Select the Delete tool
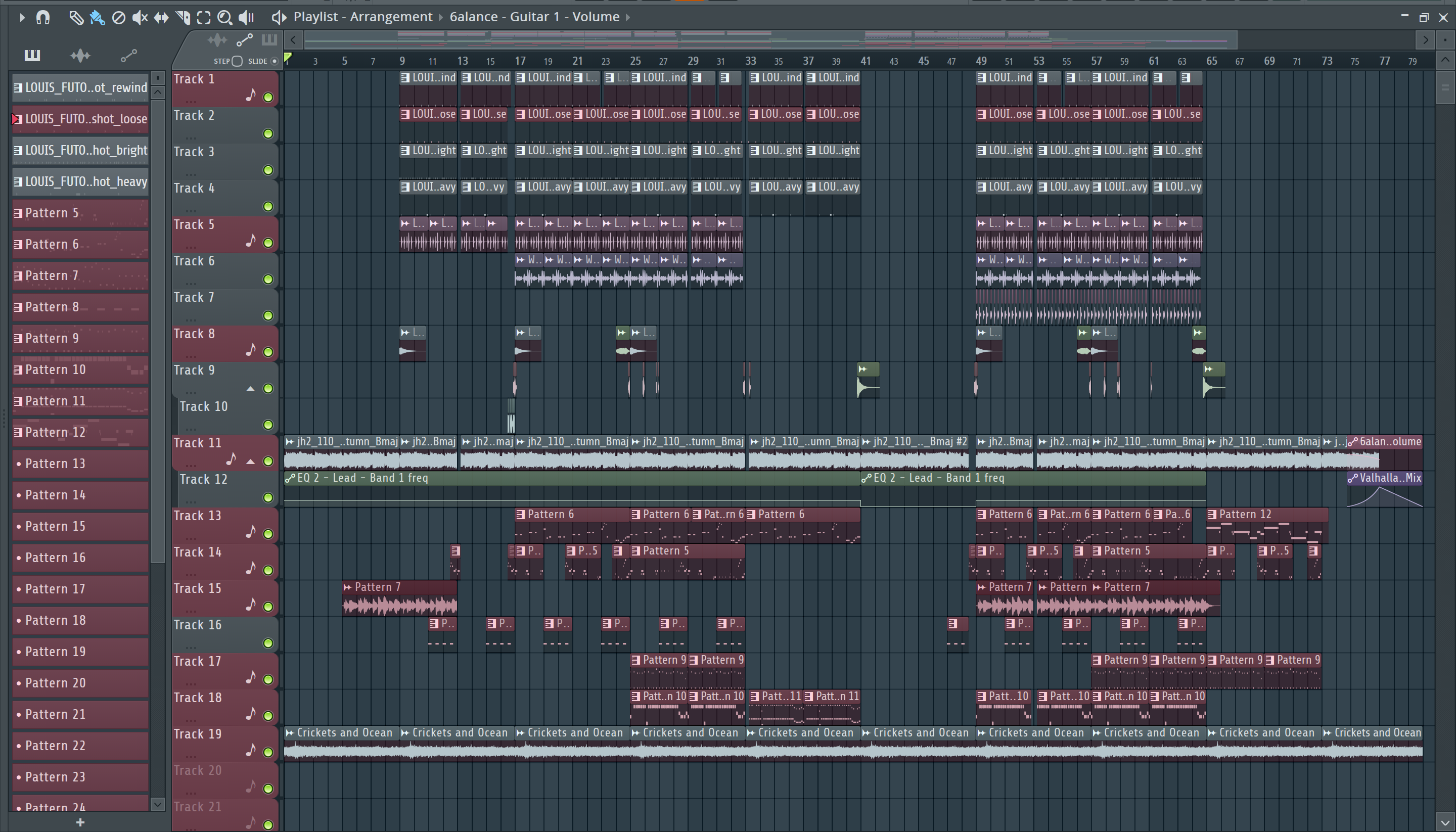This screenshot has width=1456, height=832. coord(118,17)
